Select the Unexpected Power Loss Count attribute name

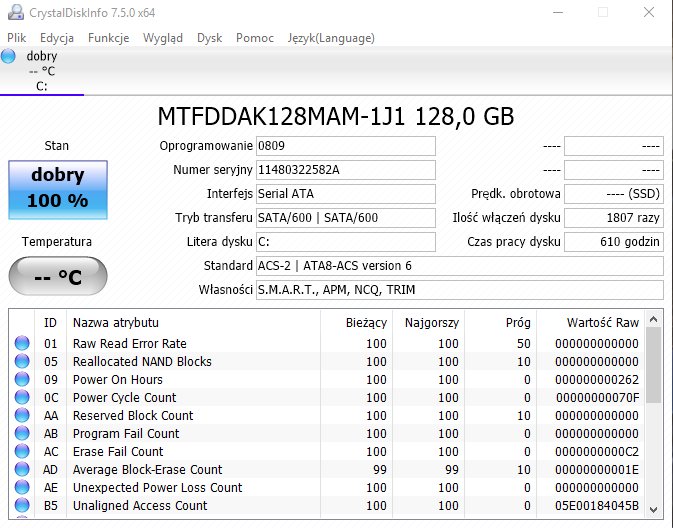[x=158, y=488]
